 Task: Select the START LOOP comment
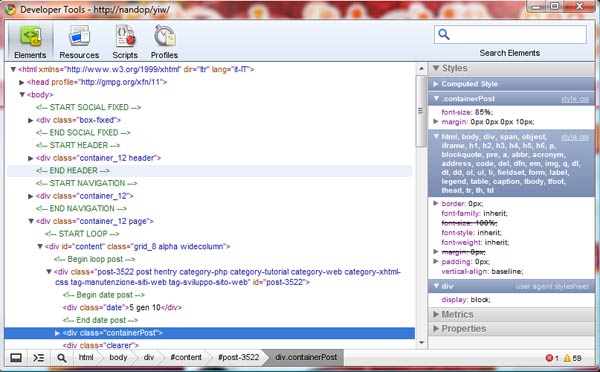(82, 234)
